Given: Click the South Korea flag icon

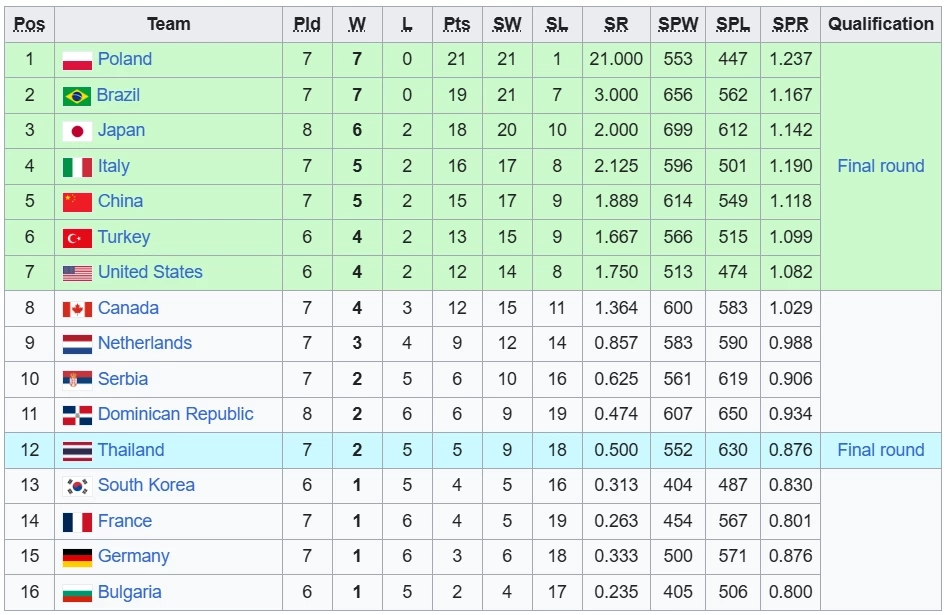Looking at the screenshot, I should coord(77,486).
